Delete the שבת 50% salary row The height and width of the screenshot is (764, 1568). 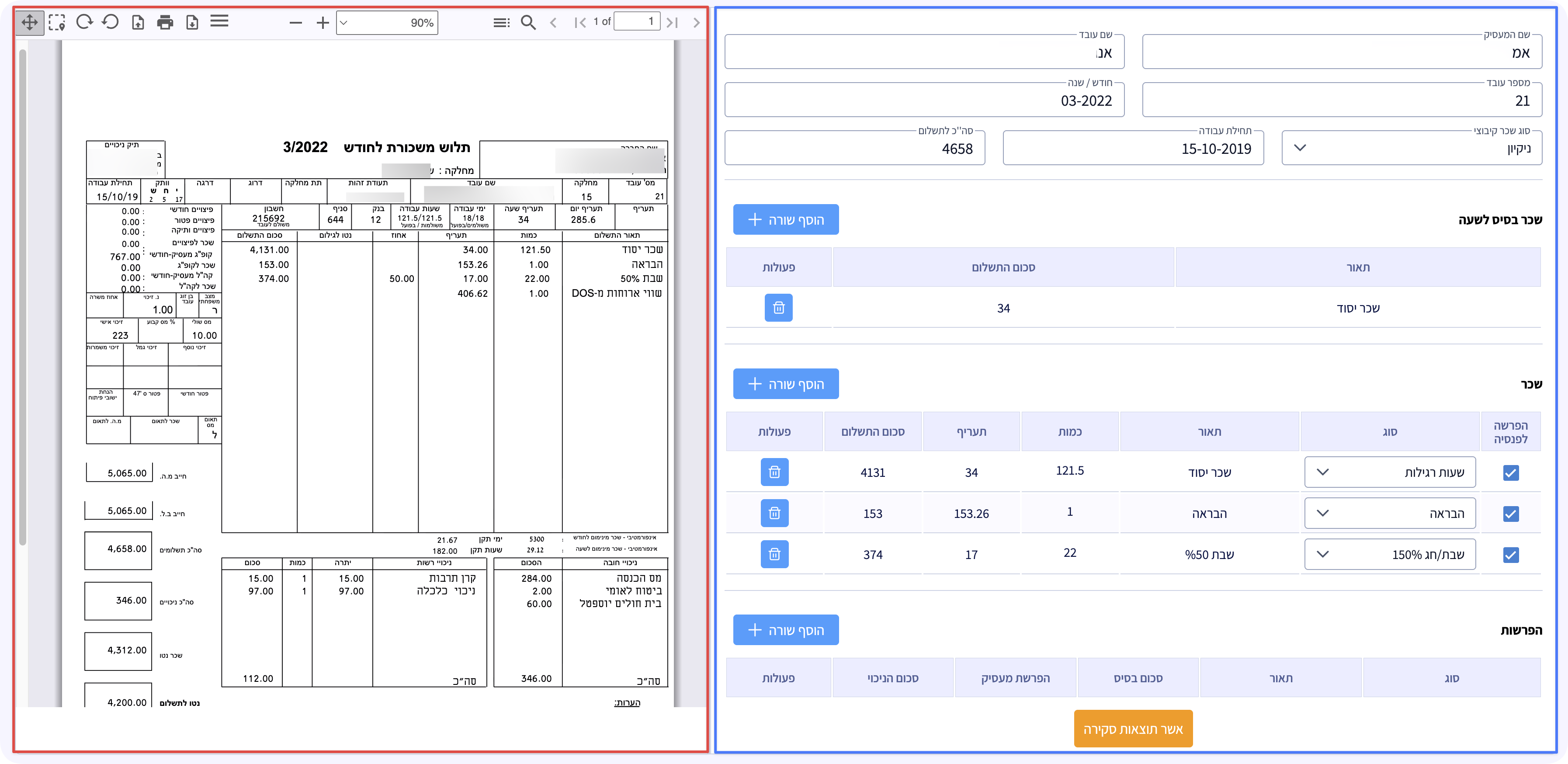[x=774, y=554]
